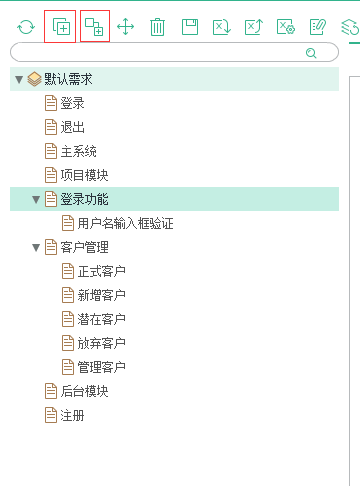This screenshot has width=360, height=486.
Task: Collapse the 客户管理 tree node
Action: tap(36, 247)
